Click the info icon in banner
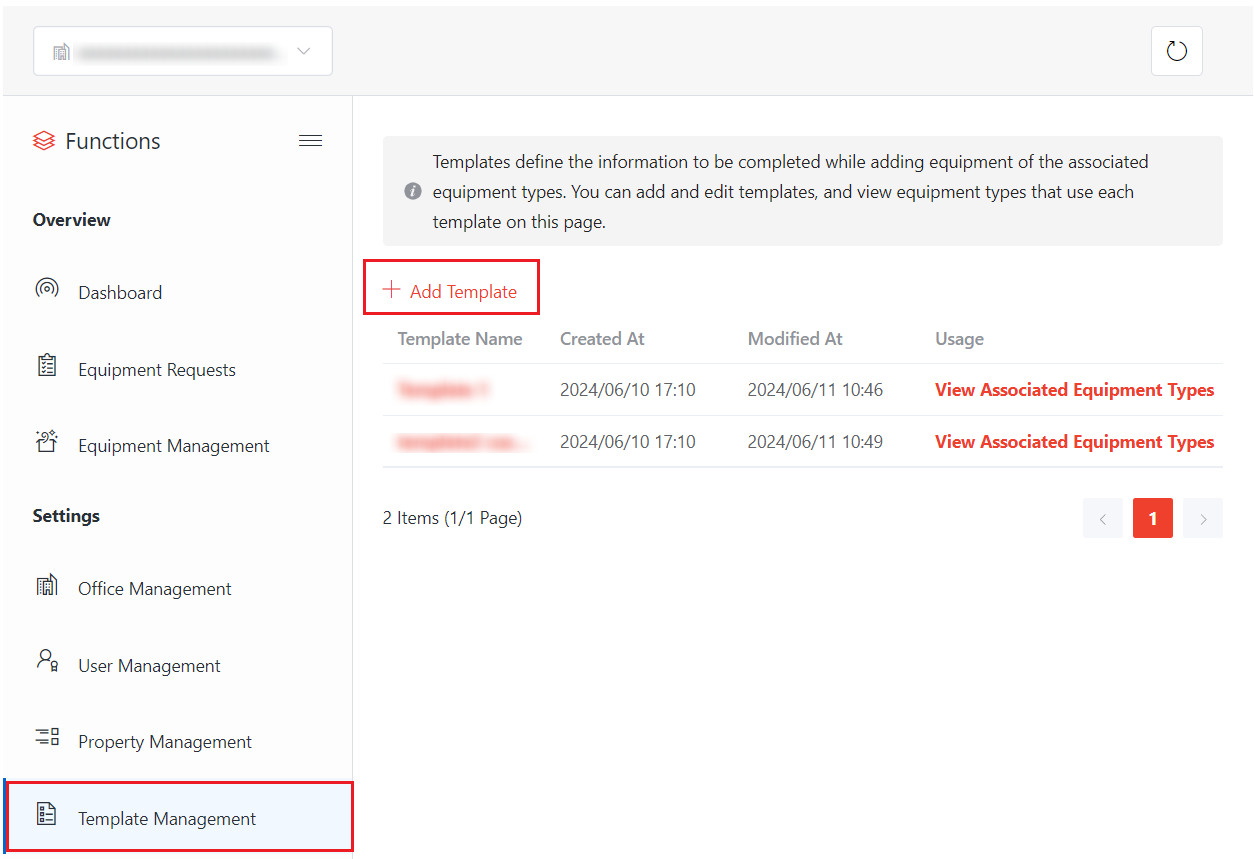Image resolution: width=1254 pixels, height=859 pixels. [412, 191]
